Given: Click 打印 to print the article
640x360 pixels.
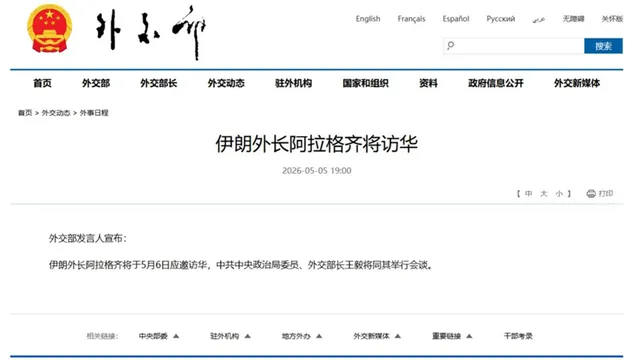Looking at the screenshot, I should pyautogui.click(x=606, y=193).
